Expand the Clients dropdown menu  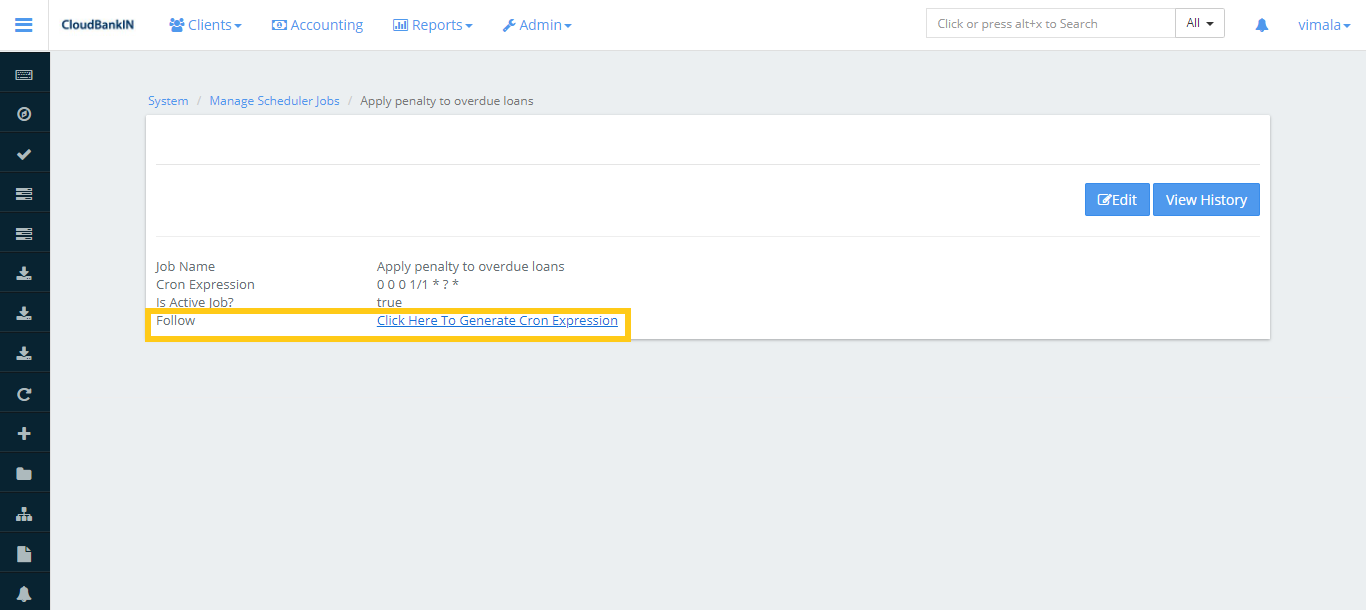click(x=205, y=25)
